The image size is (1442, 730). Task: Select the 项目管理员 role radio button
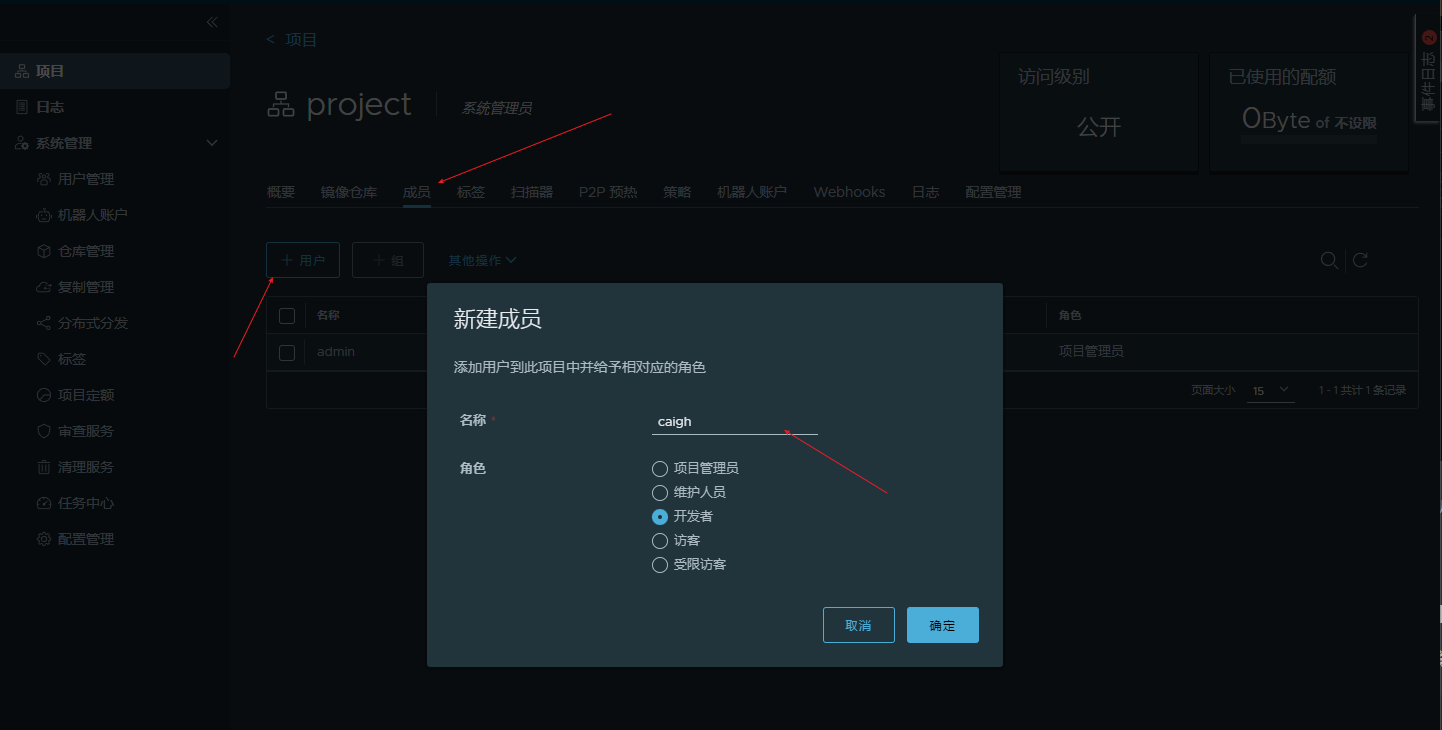(x=660, y=468)
